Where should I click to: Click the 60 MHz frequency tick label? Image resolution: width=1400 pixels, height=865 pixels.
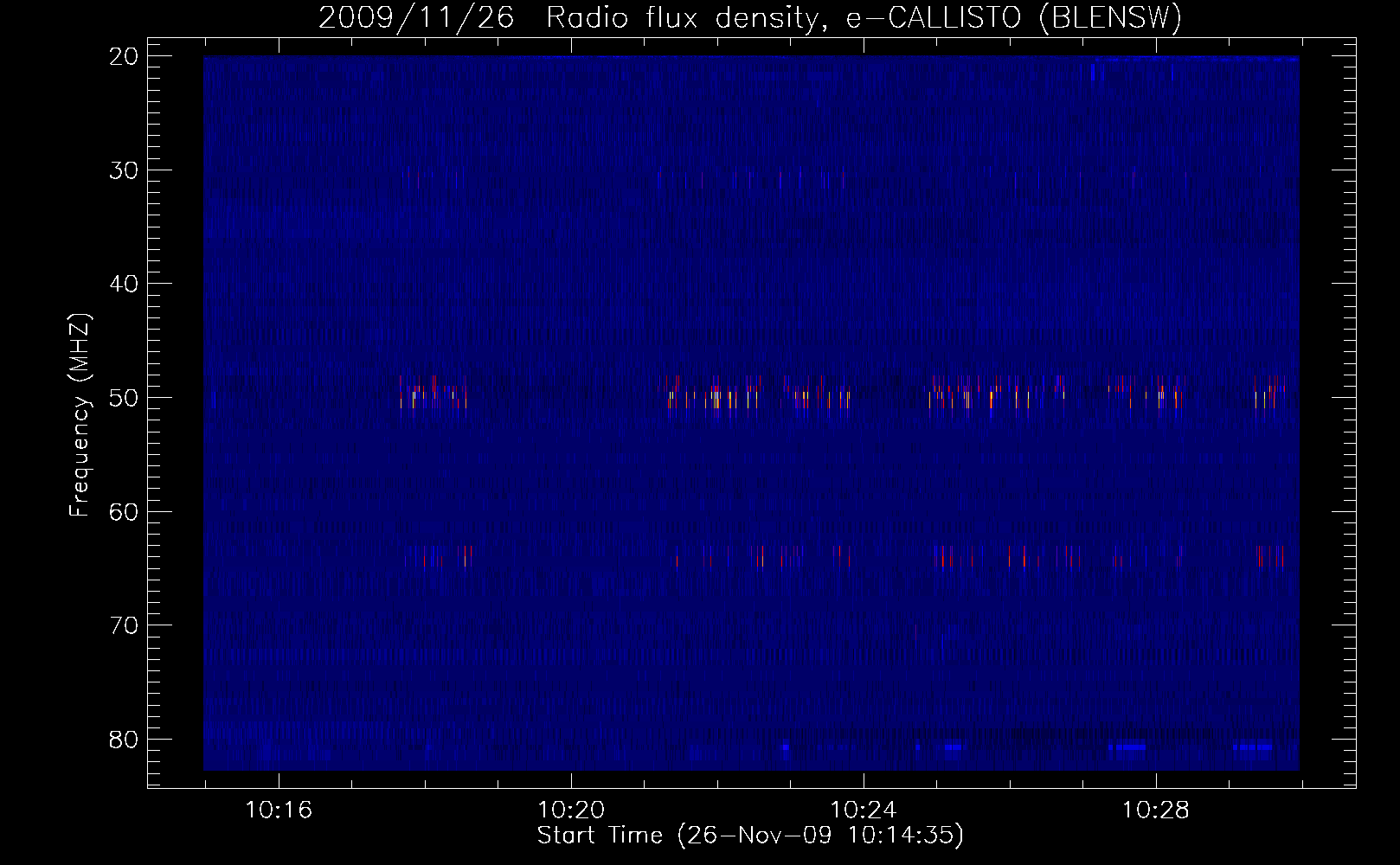(x=124, y=512)
